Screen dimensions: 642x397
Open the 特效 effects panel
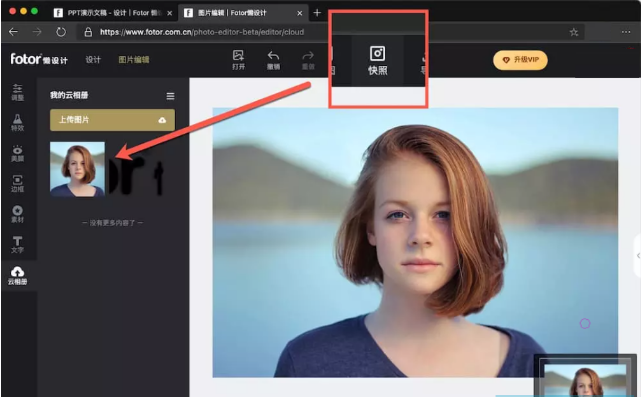click(18, 122)
